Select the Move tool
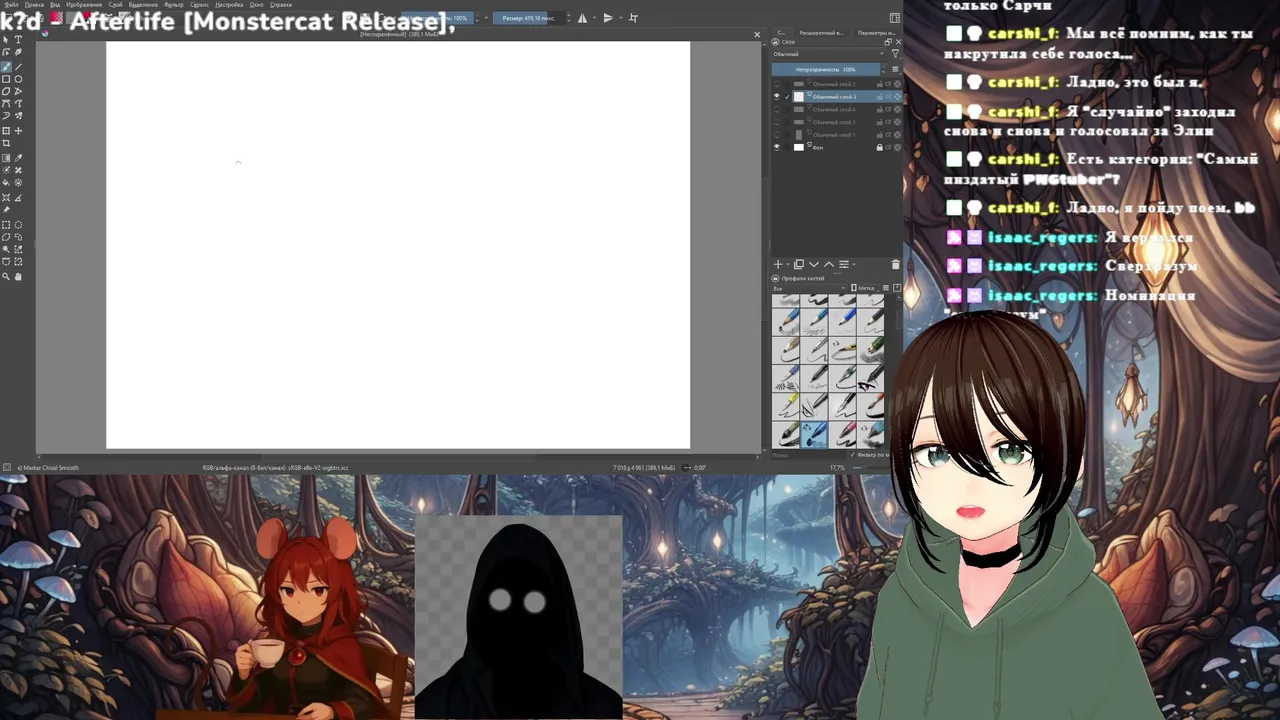This screenshot has width=1280, height=720. tap(18, 130)
